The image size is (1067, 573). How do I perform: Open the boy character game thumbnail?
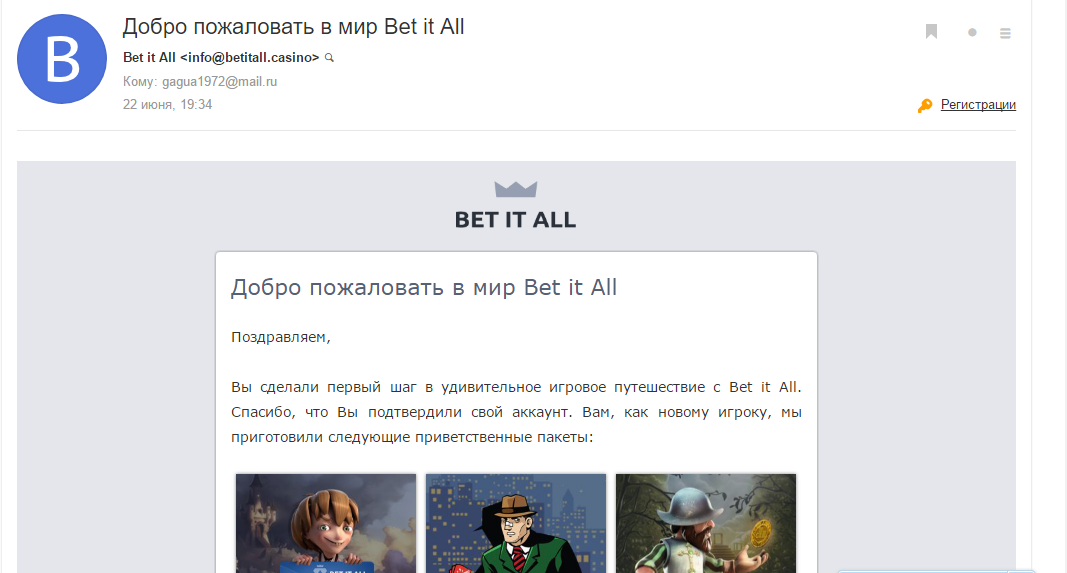[x=326, y=523]
